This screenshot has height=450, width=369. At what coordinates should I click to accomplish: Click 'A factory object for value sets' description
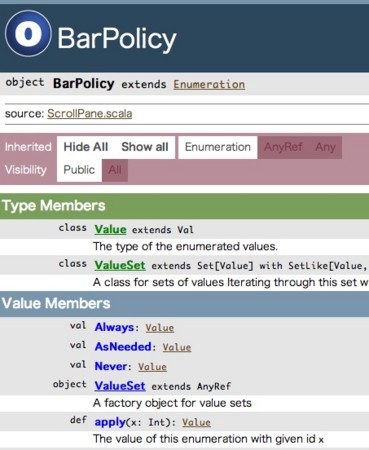pyautogui.click(x=172, y=403)
